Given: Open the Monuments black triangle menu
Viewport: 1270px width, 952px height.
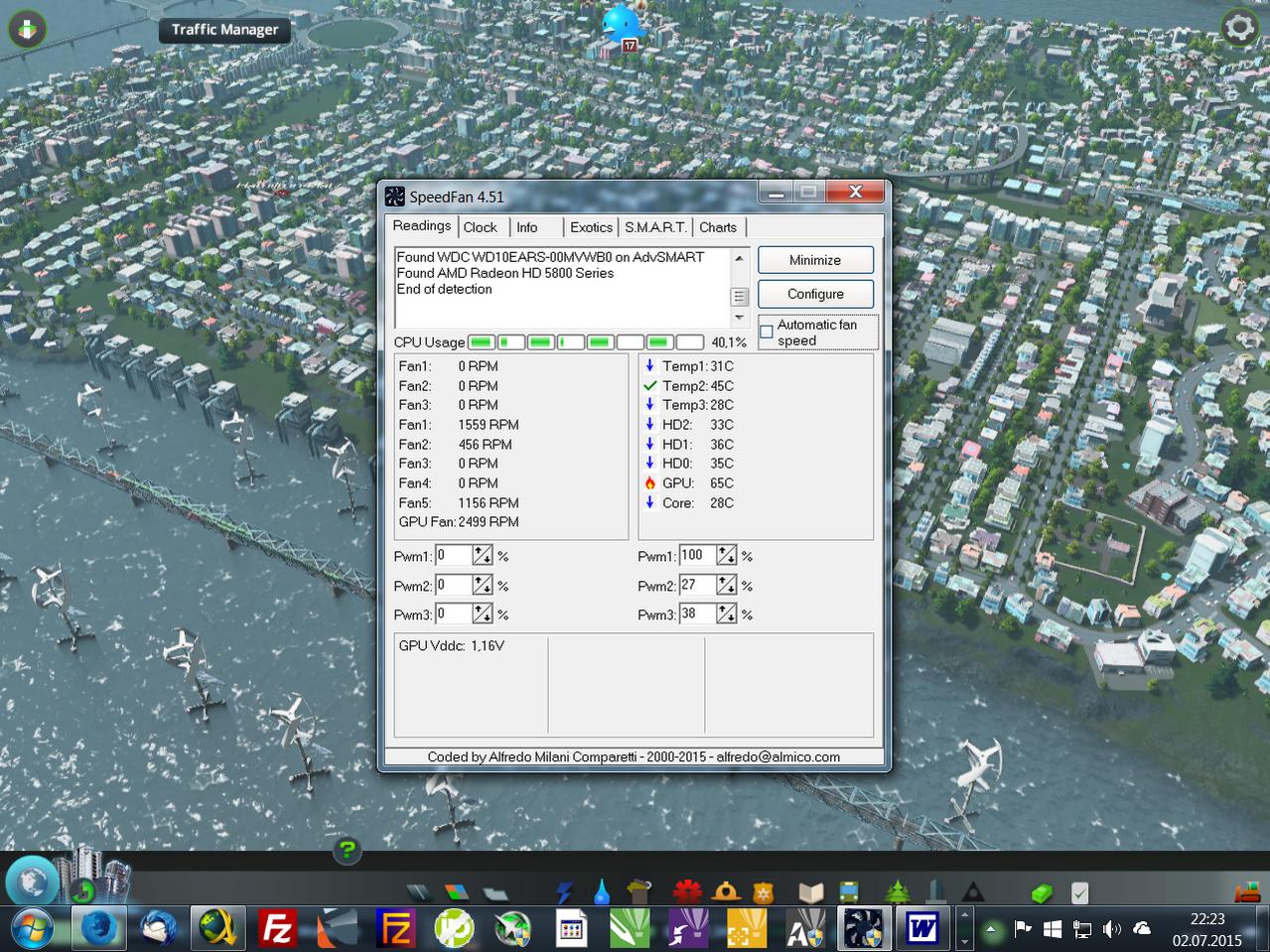Looking at the screenshot, I should [x=973, y=891].
